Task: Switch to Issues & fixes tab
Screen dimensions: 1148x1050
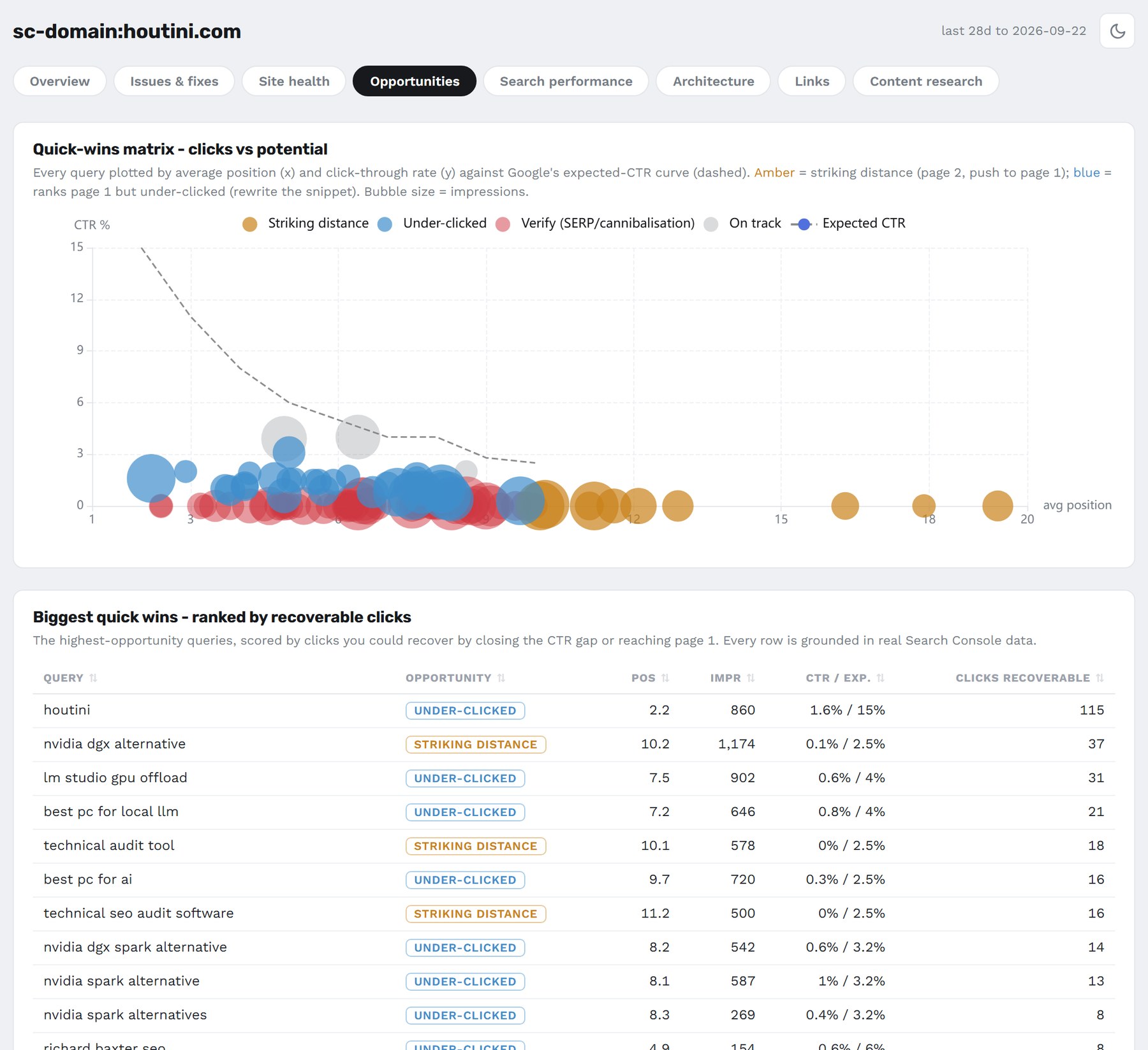Action: (x=174, y=81)
